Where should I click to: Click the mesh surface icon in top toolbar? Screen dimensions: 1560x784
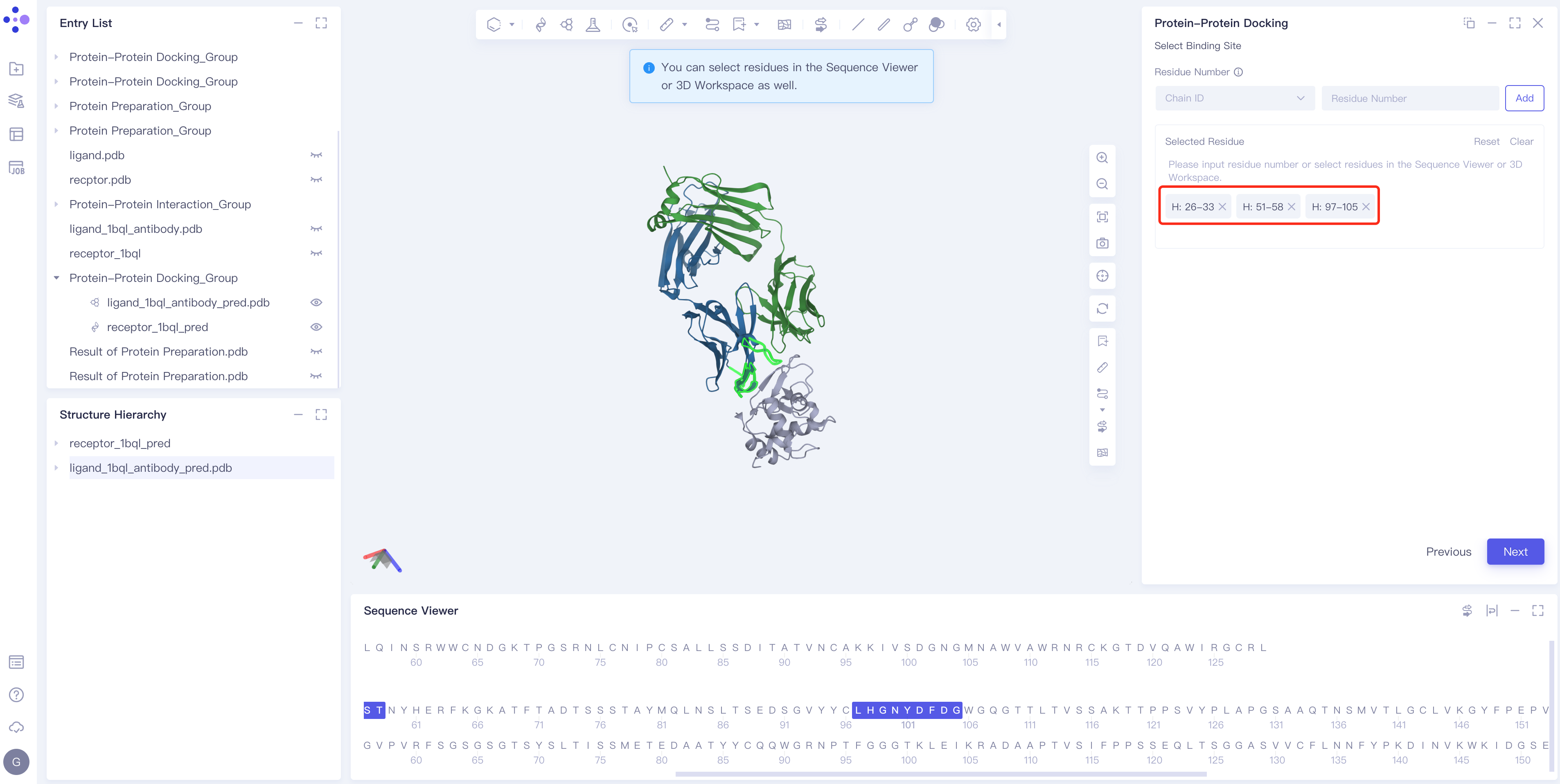784,24
